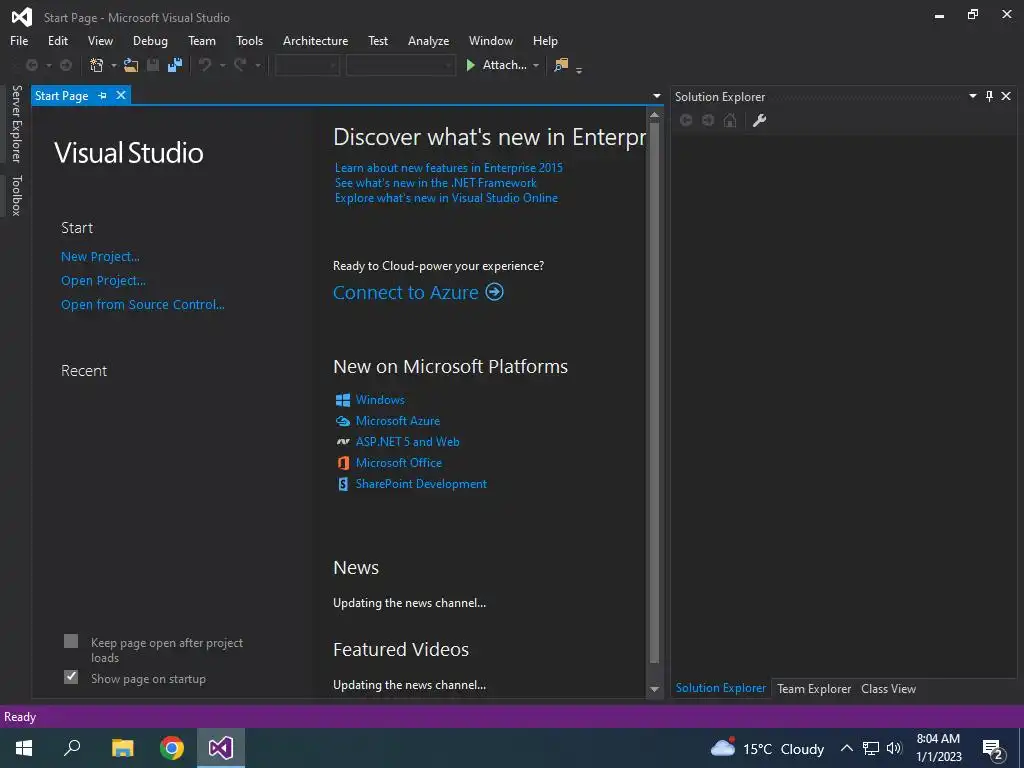
Task: Click the Solution Explorer Forward icon
Action: (708, 120)
